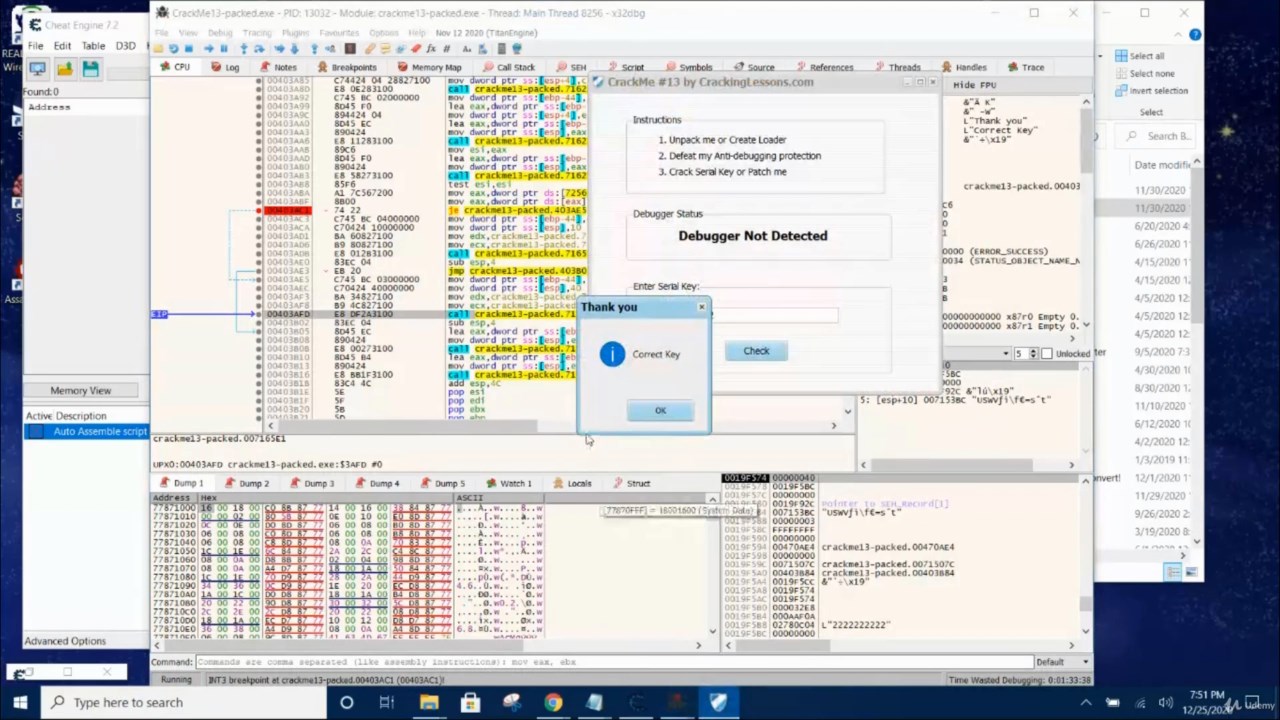Click x32dbg restart debugging toolbar icon
This screenshot has height=720, width=1280.
click(173, 49)
